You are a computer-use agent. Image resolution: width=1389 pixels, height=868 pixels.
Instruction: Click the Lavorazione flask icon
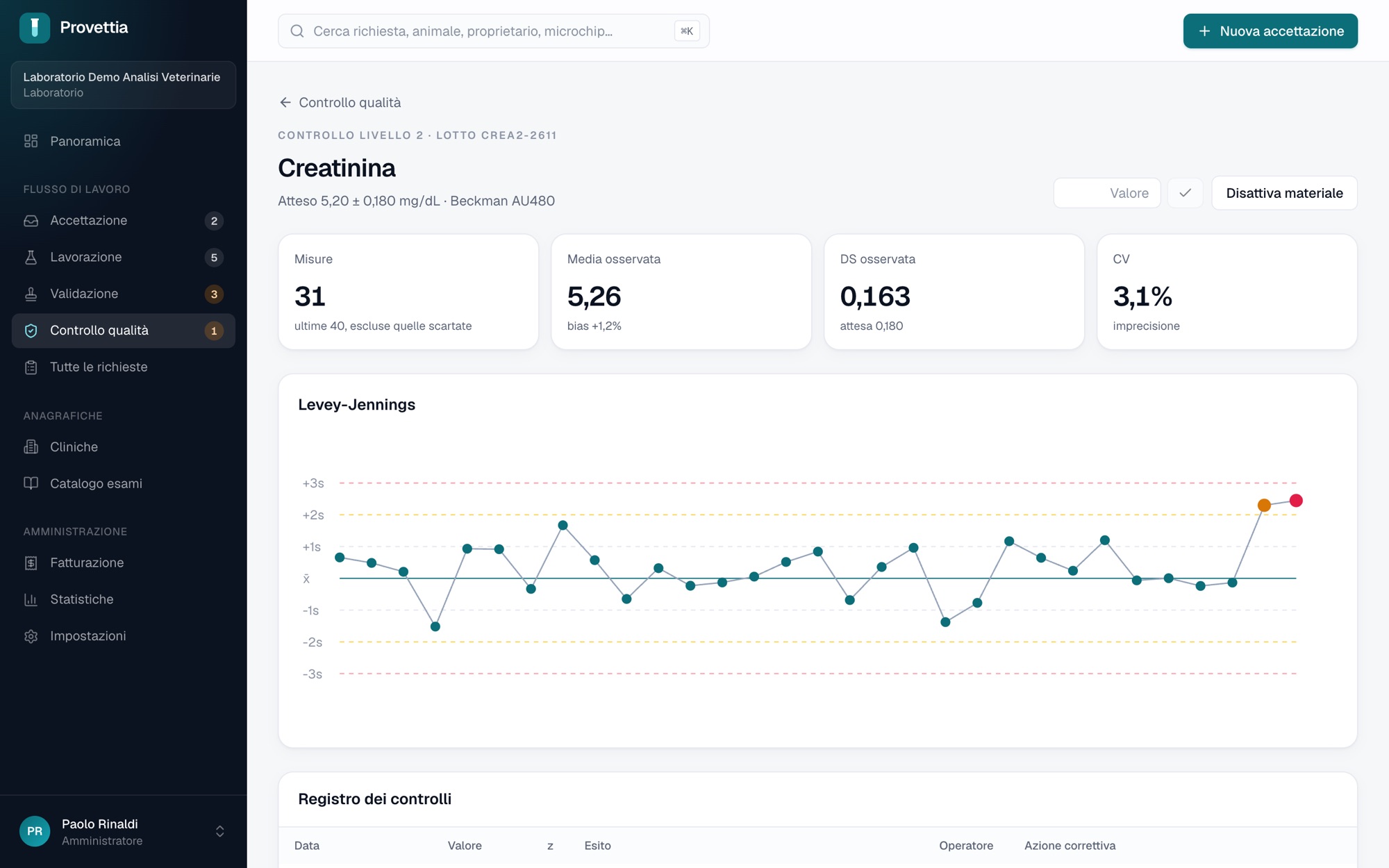pyautogui.click(x=31, y=257)
